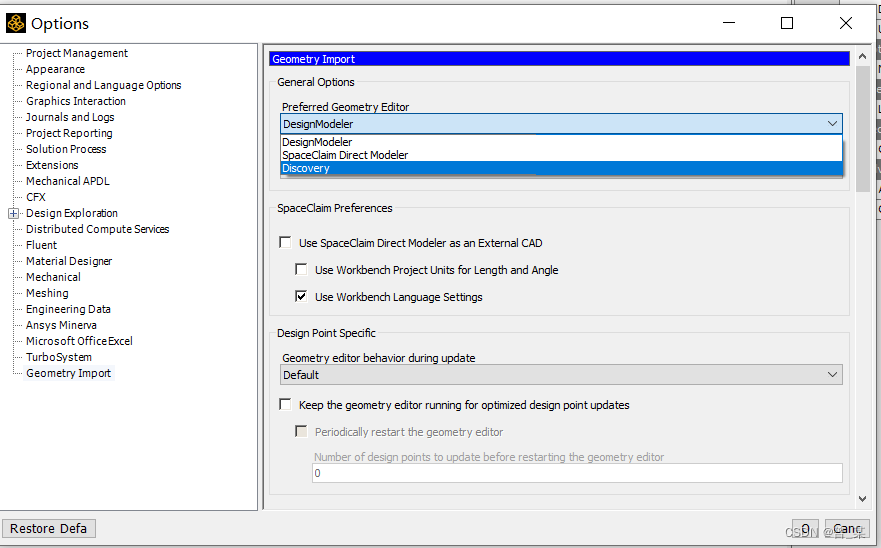Viewport: 881px width, 548px height.
Task: Open Material Designer options
Action: point(69,261)
